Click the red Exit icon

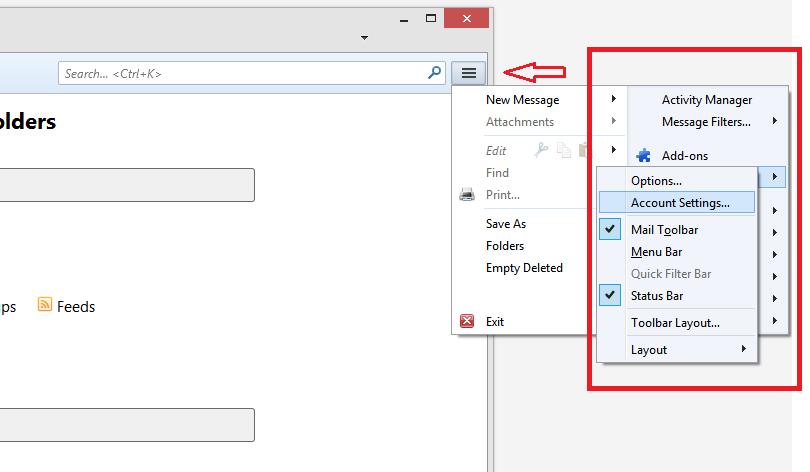tap(467, 321)
